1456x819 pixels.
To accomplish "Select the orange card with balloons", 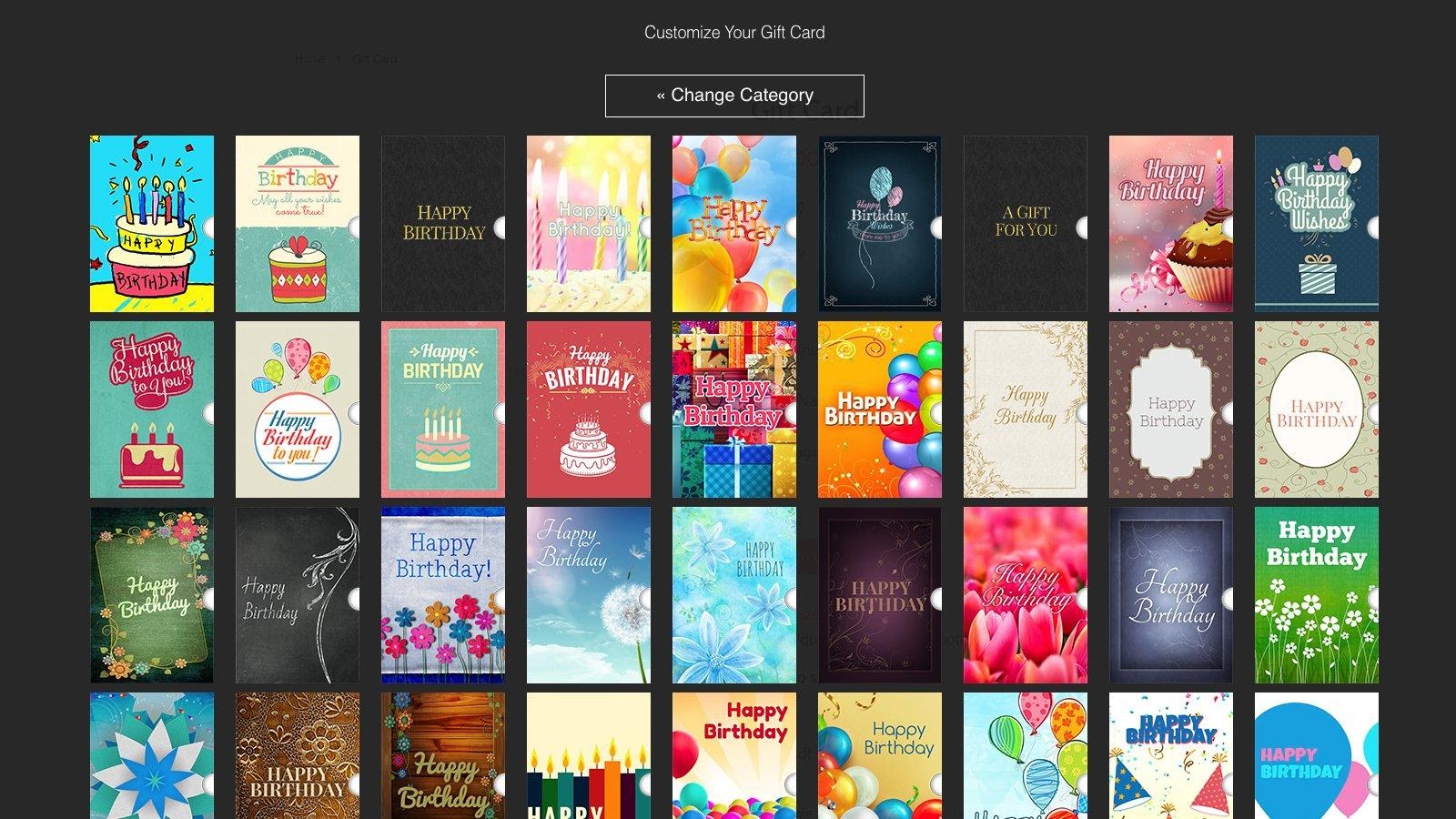I will point(879,409).
